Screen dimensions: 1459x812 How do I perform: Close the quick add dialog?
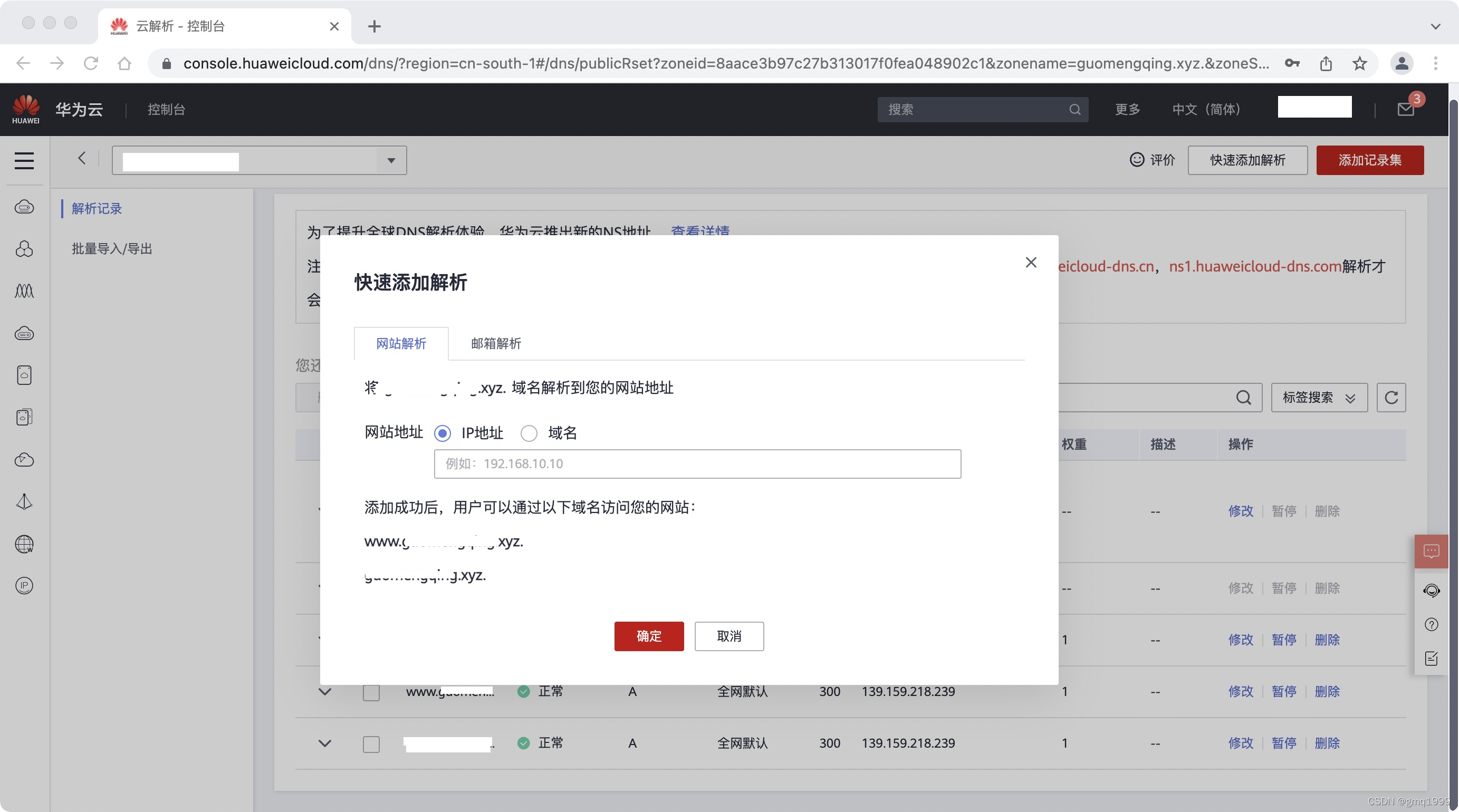(x=1031, y=262)
